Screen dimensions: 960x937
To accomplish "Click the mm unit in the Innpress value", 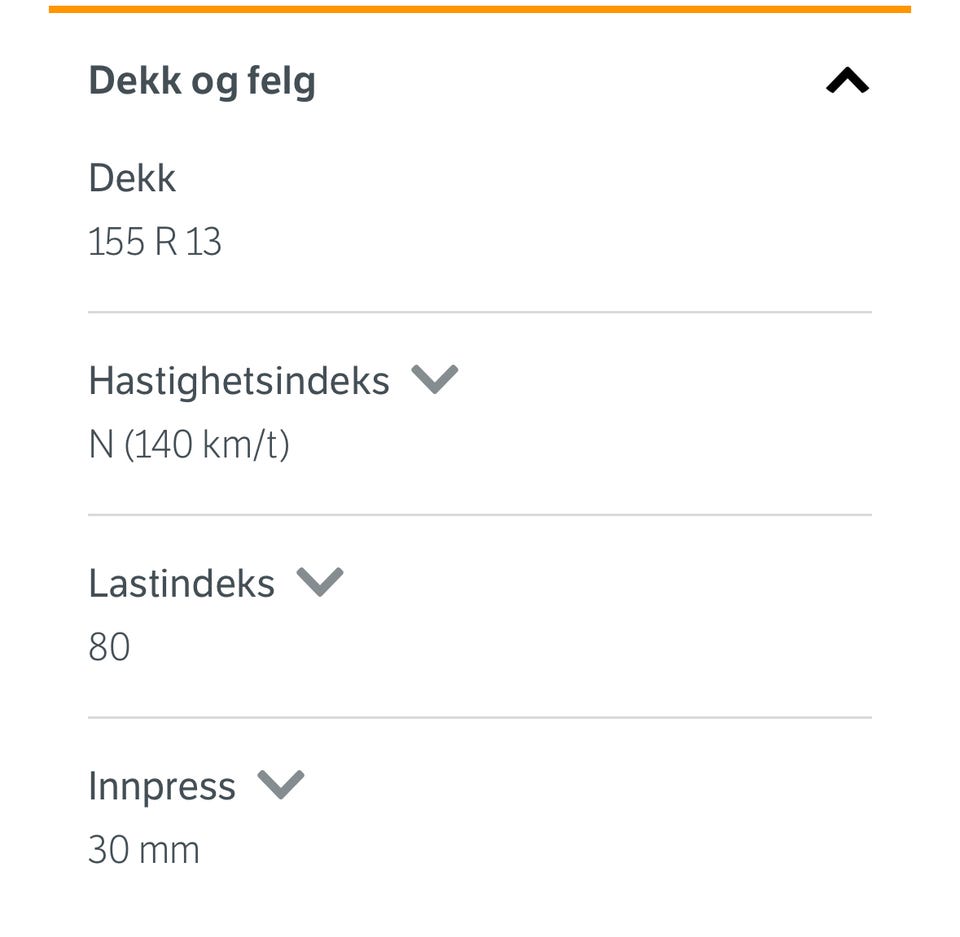I will [x=169, y=851].
